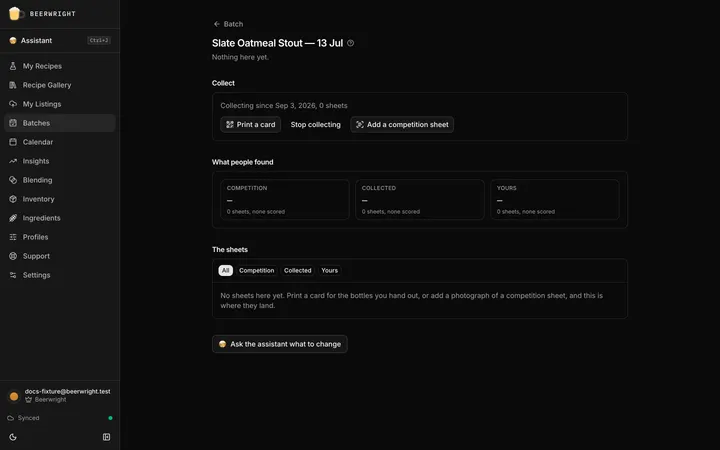
Task: Click the Synced cloud status icon
Action: [11, 418]
